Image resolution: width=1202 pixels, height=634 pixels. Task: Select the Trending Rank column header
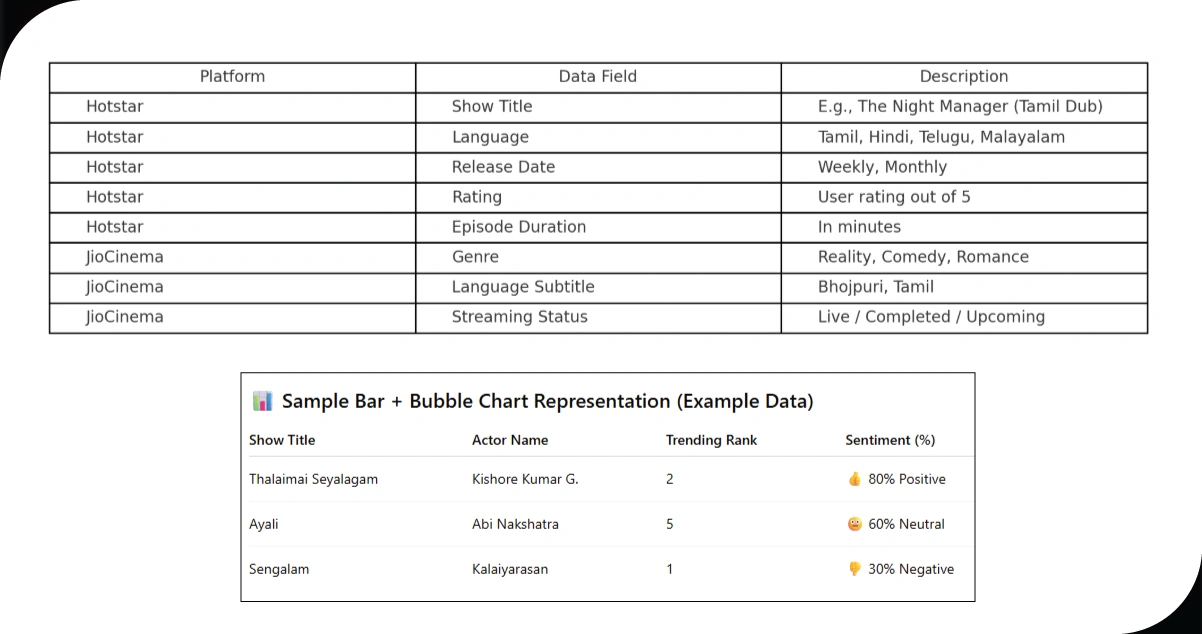[711, 440]
